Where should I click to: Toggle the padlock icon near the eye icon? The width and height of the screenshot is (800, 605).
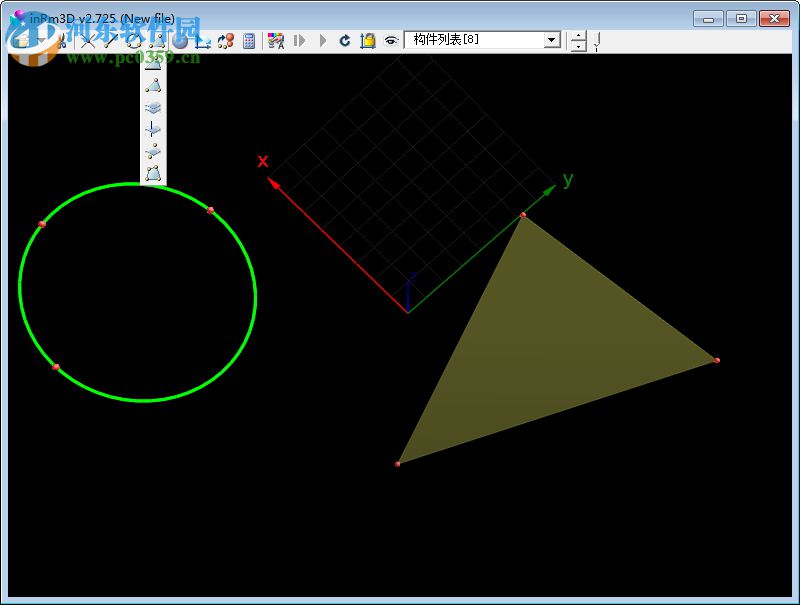367,42
